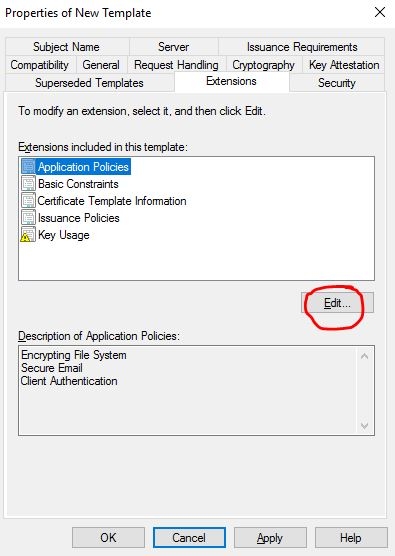The image size is (395, 556).
Task: Select the Key Usage extension entry
Action: coord(64,235)
